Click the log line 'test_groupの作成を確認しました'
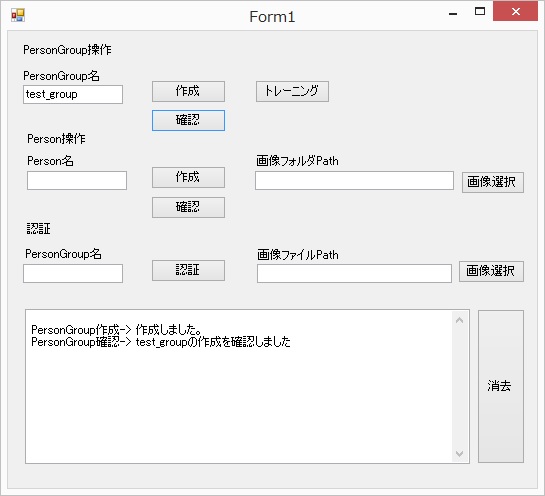Image resolution: width=545 pixels, height=496 pixels. click(213, 342)
